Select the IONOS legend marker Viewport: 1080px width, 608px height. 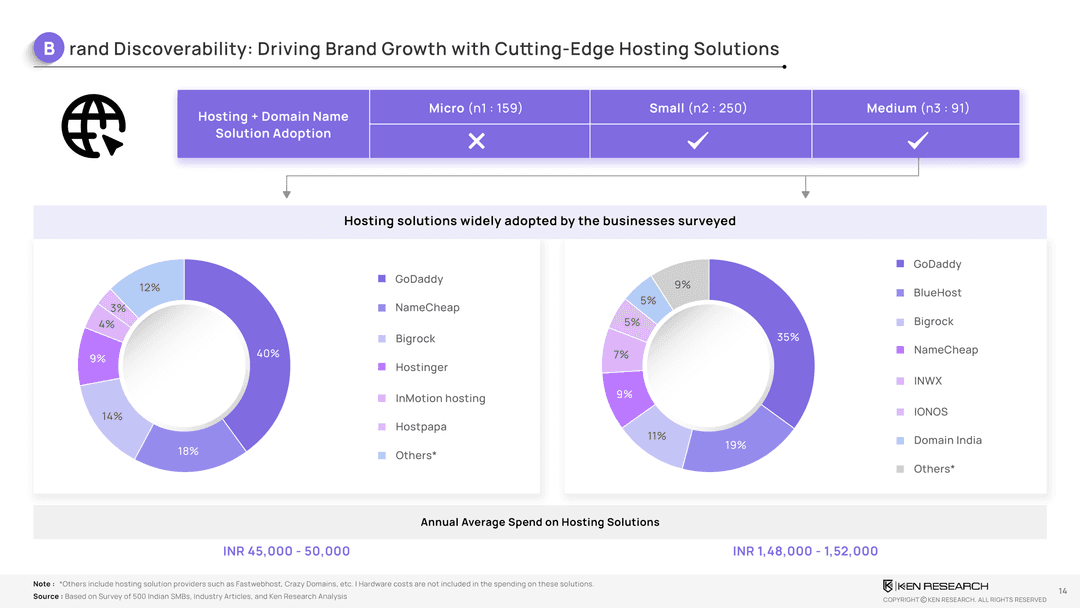coord(900,412)
